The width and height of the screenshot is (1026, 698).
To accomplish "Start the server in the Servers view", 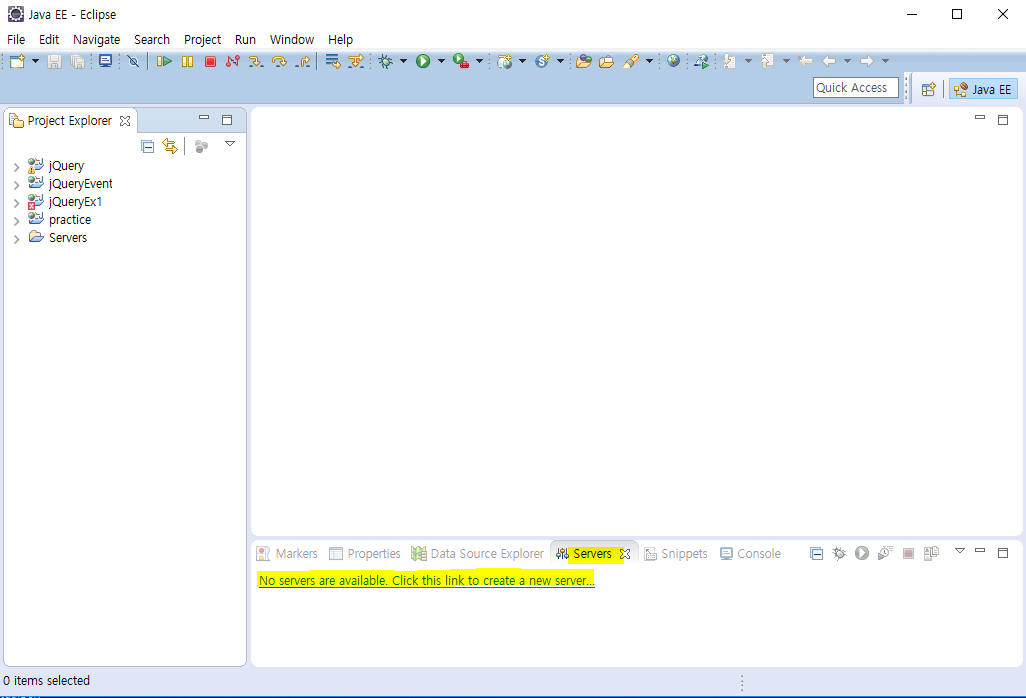I will pyautogui.click(x=862, y=553).
